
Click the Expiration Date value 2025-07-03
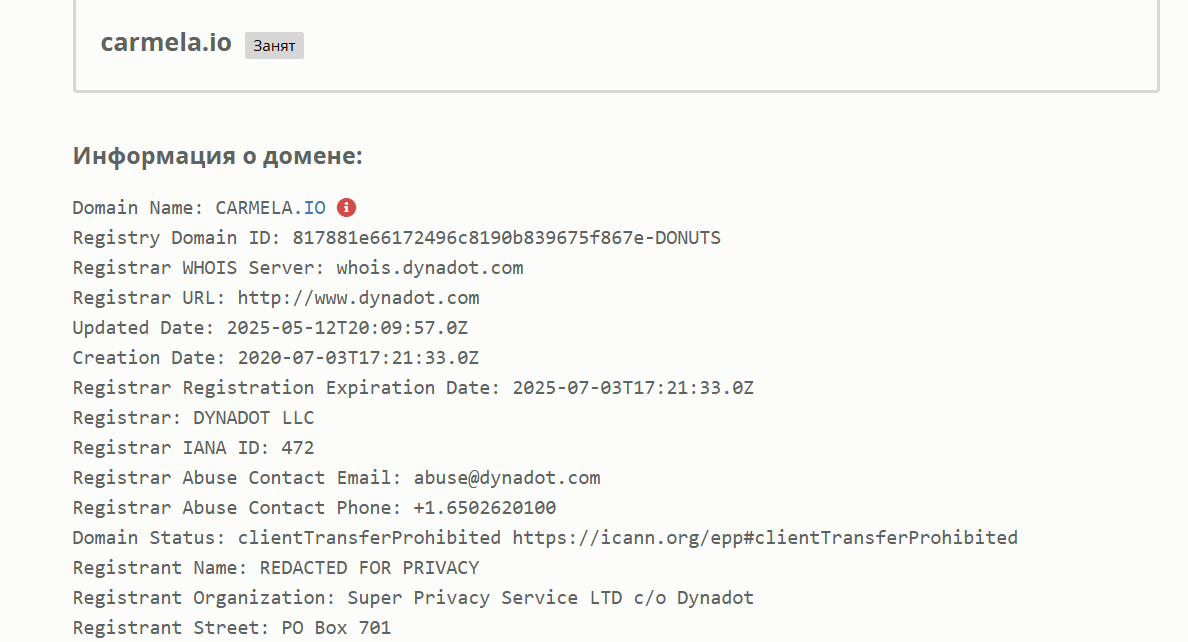click(633, 388)
